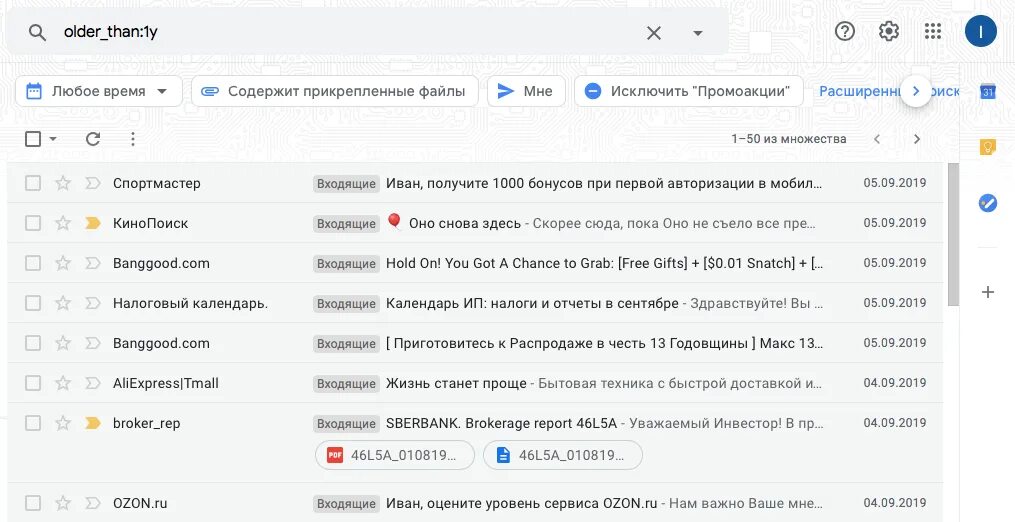Select checkbox for AliExpress|Tmall email
Screen dimensions: 1015x522
tap(33, 383)
